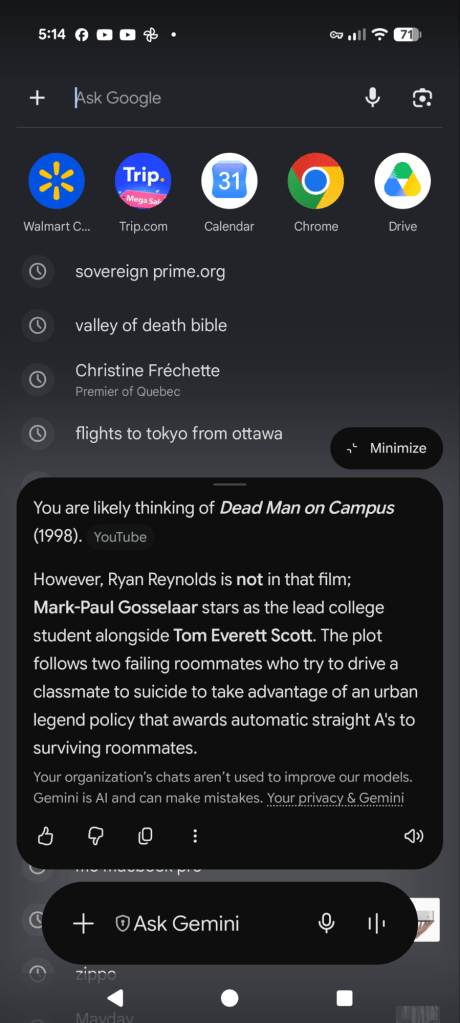
Task: Copy the Gemini response text
Action: (x=146, y=836)
